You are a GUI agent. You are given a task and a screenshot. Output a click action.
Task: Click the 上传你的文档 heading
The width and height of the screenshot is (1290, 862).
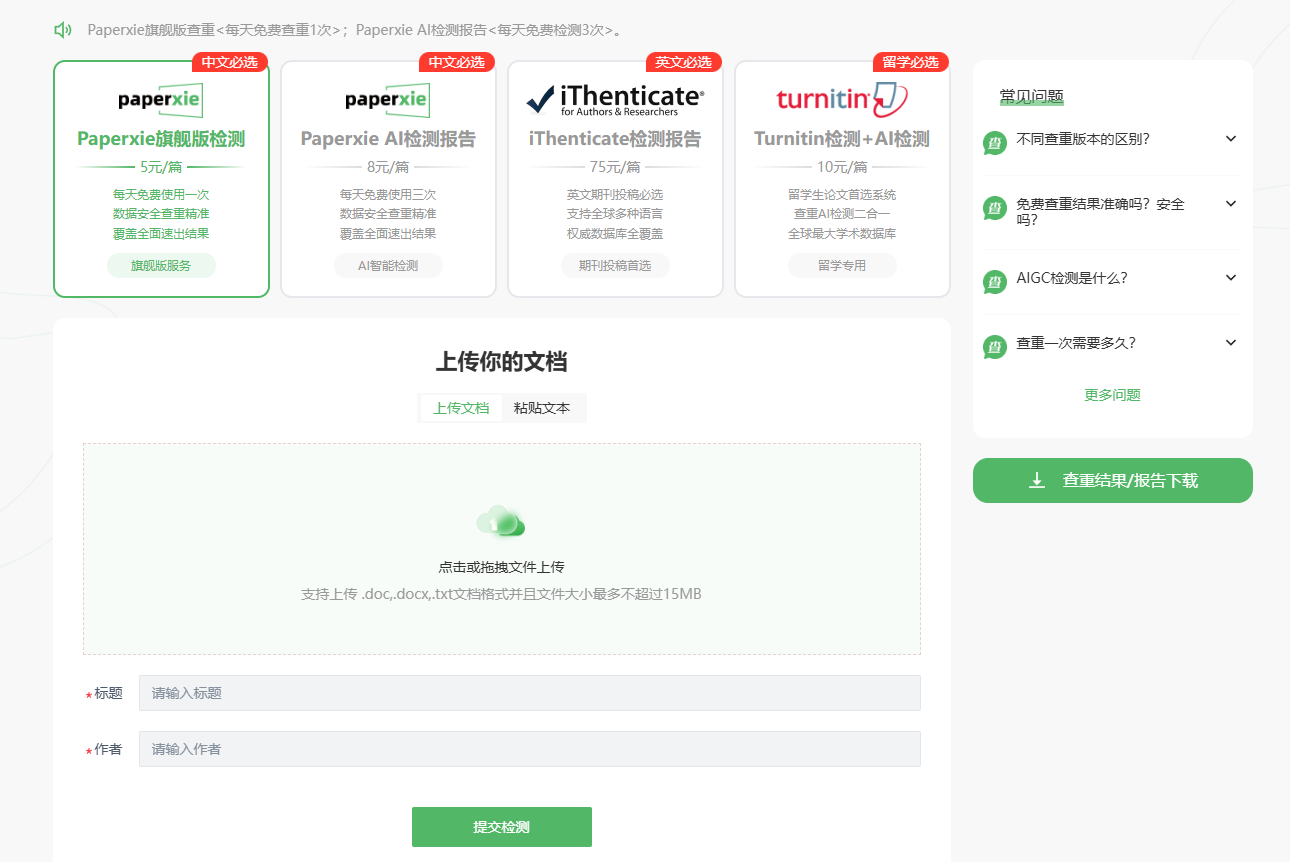pos(501,362)
